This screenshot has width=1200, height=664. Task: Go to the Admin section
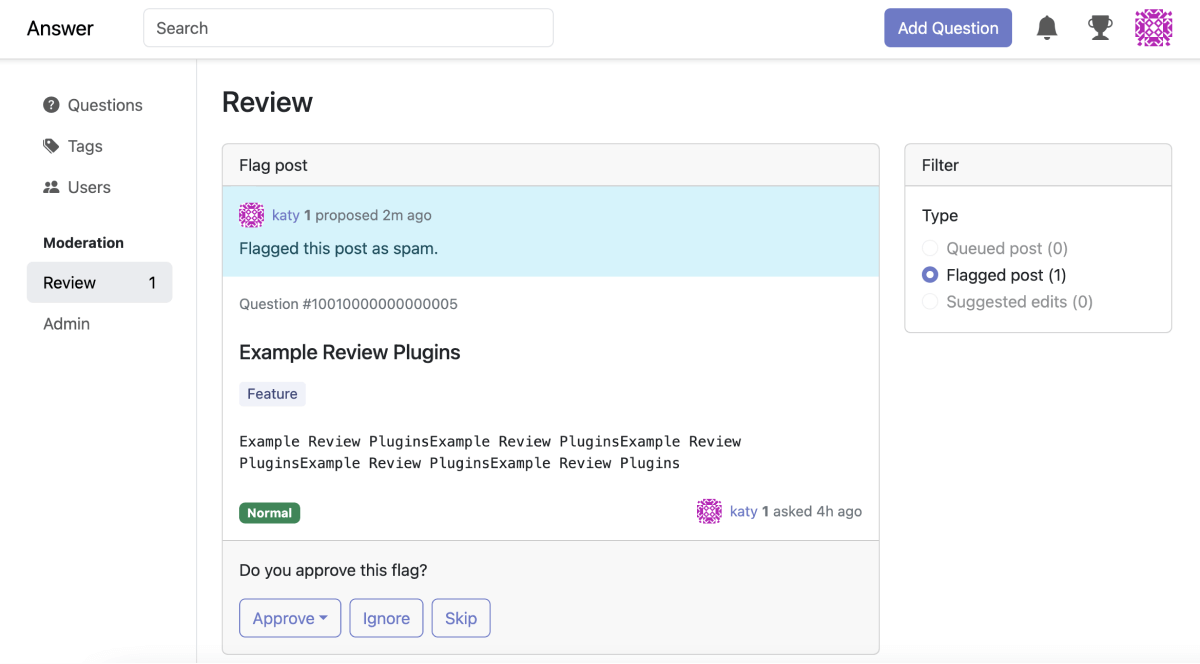click(x=67, y=324)
